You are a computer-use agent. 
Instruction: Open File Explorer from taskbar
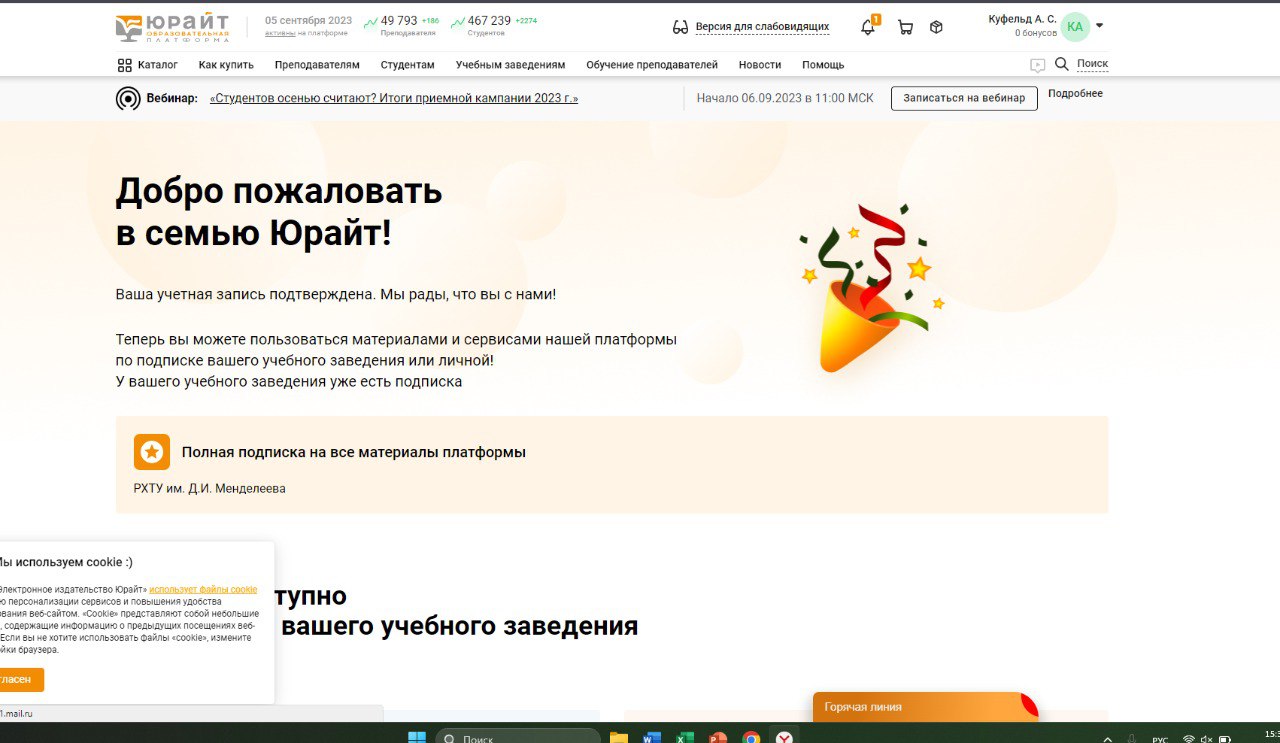pyautogui.click(x=619, y=738)
